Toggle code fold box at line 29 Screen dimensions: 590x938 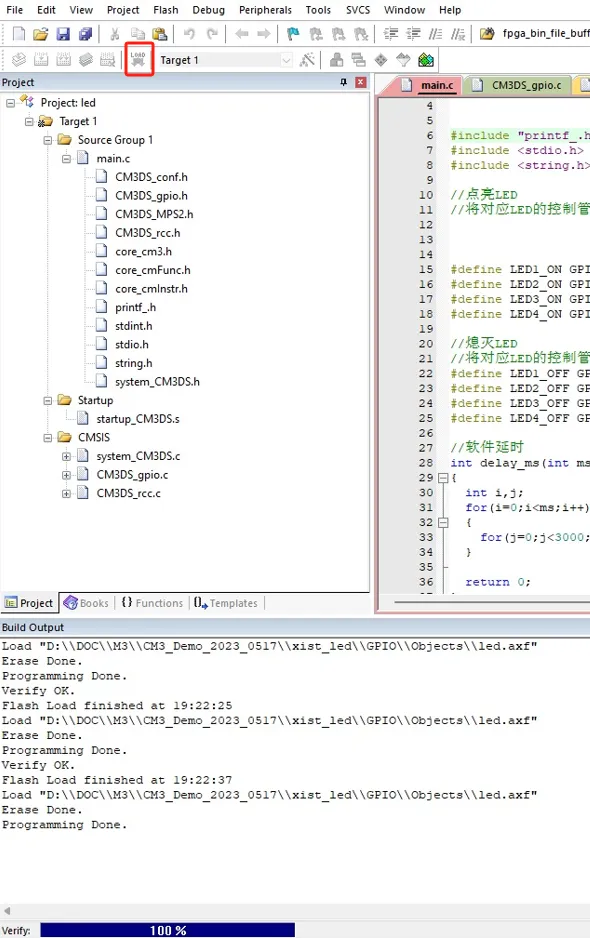[443, 477]
